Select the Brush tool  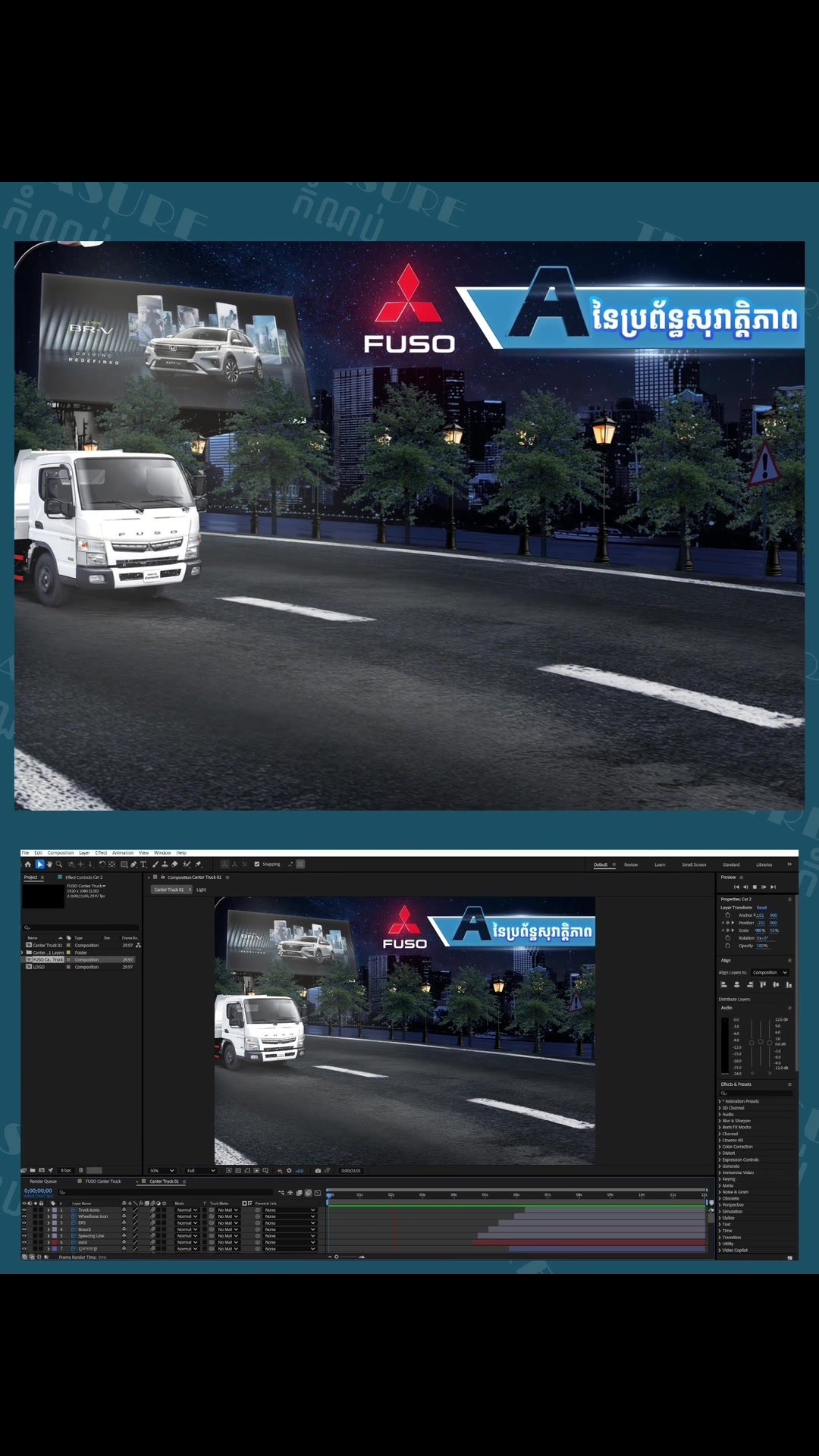tap(155, 864)
